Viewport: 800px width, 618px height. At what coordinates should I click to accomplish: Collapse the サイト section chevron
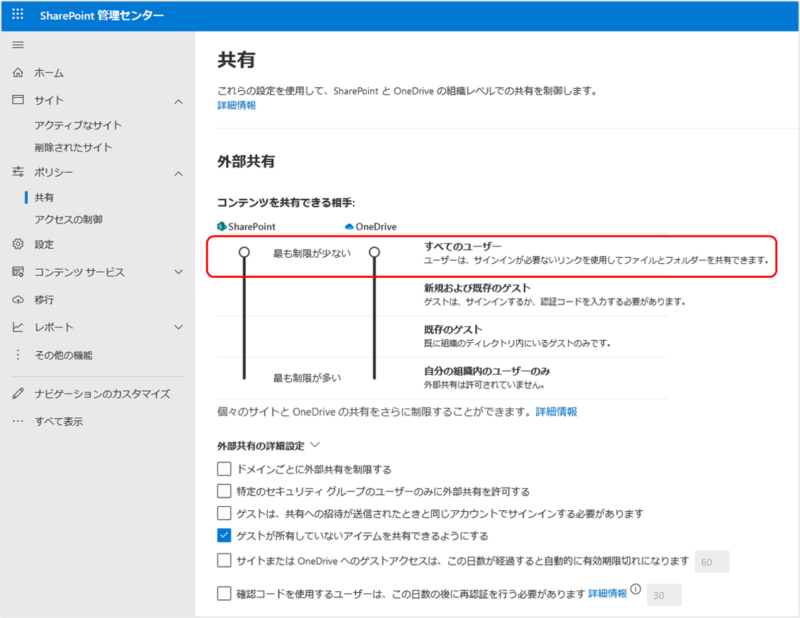point(178,101)
